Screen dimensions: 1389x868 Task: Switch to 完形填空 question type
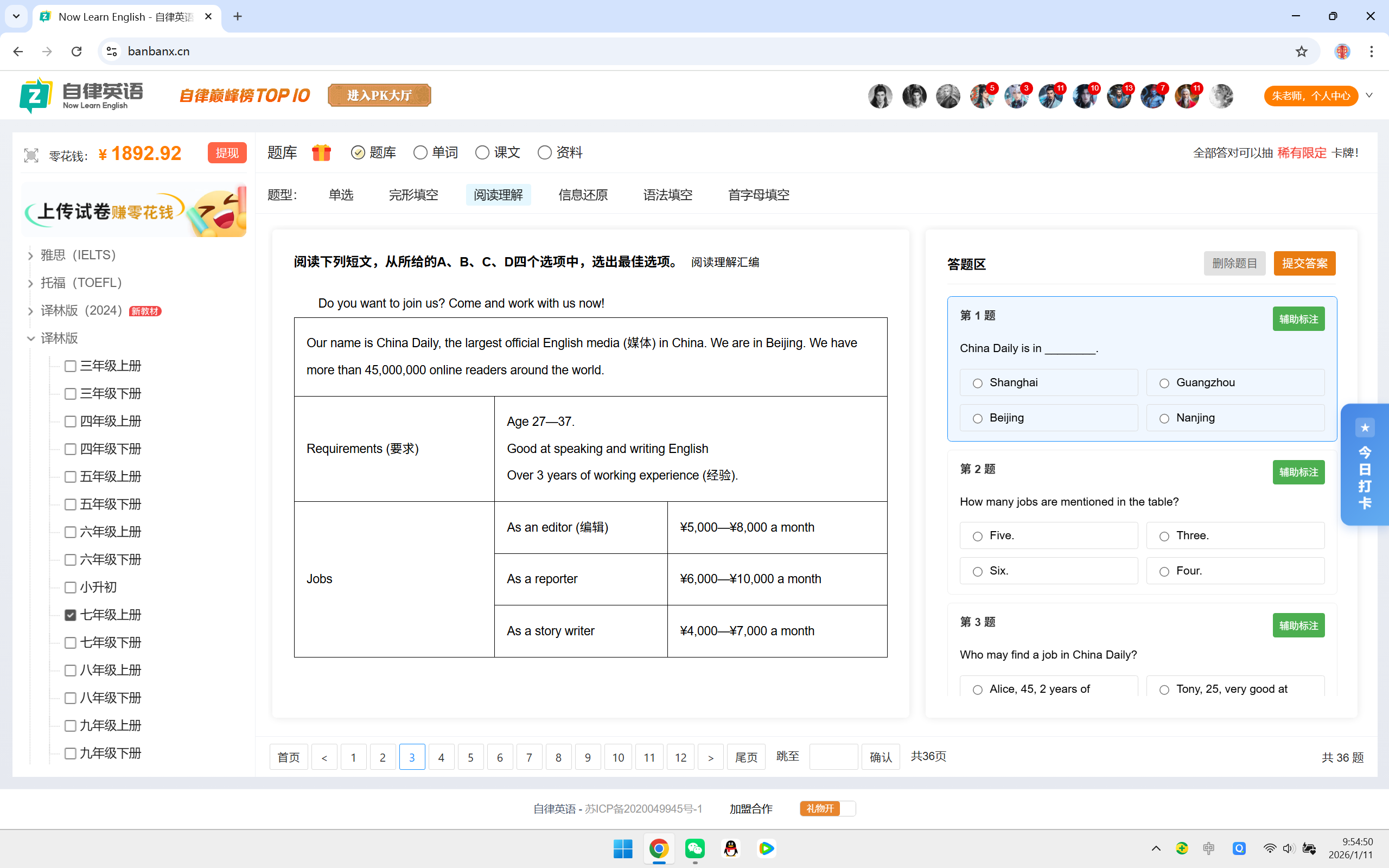[x=413, y=195]
